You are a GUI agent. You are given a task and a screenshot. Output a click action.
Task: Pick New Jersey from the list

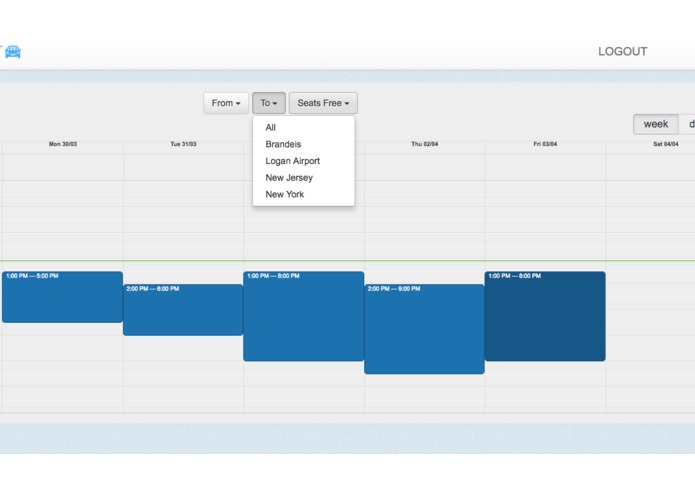[x=304, y=178]
